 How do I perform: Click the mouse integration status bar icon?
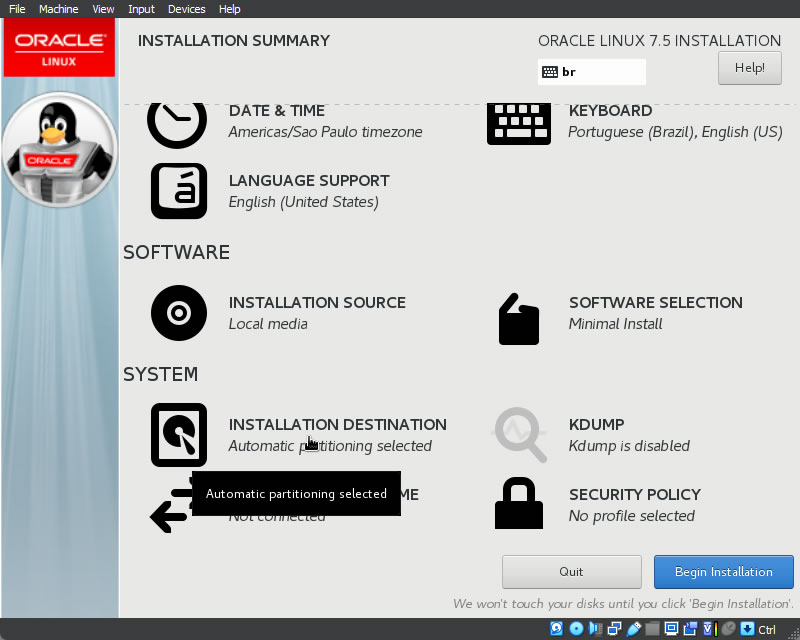coord(729,628)
